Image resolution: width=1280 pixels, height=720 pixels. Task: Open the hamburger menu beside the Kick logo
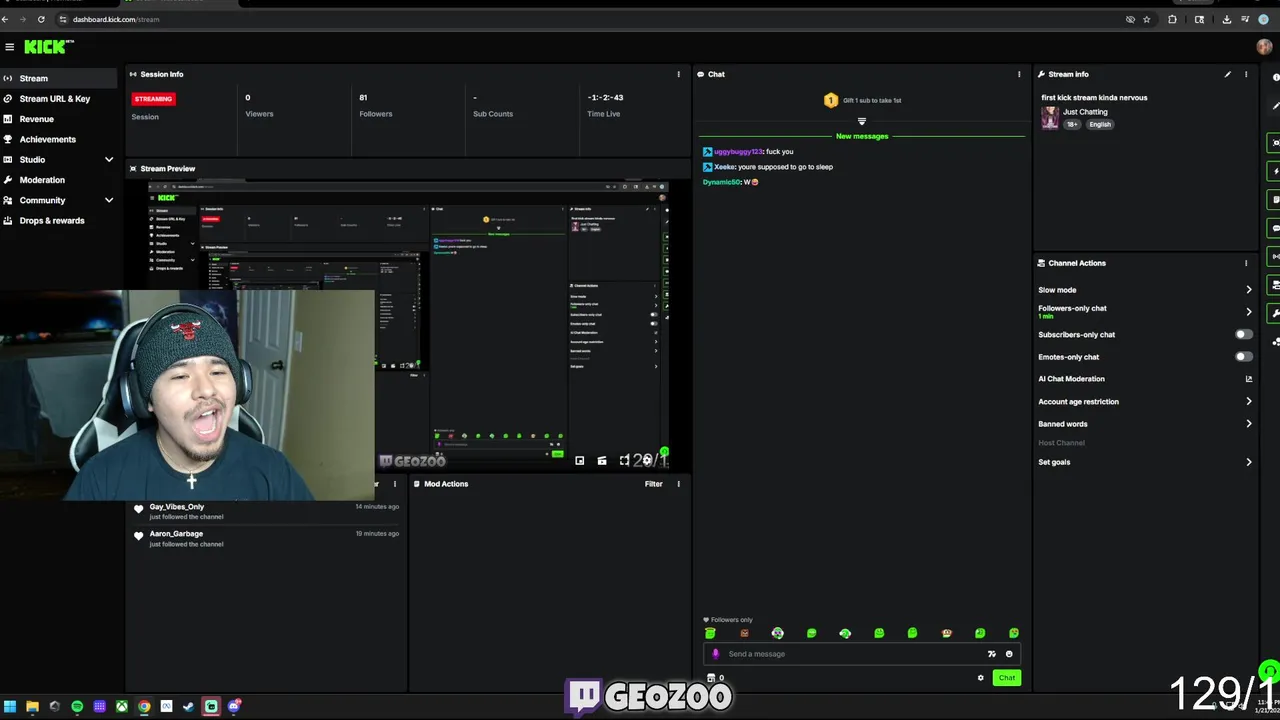(9, 47)
